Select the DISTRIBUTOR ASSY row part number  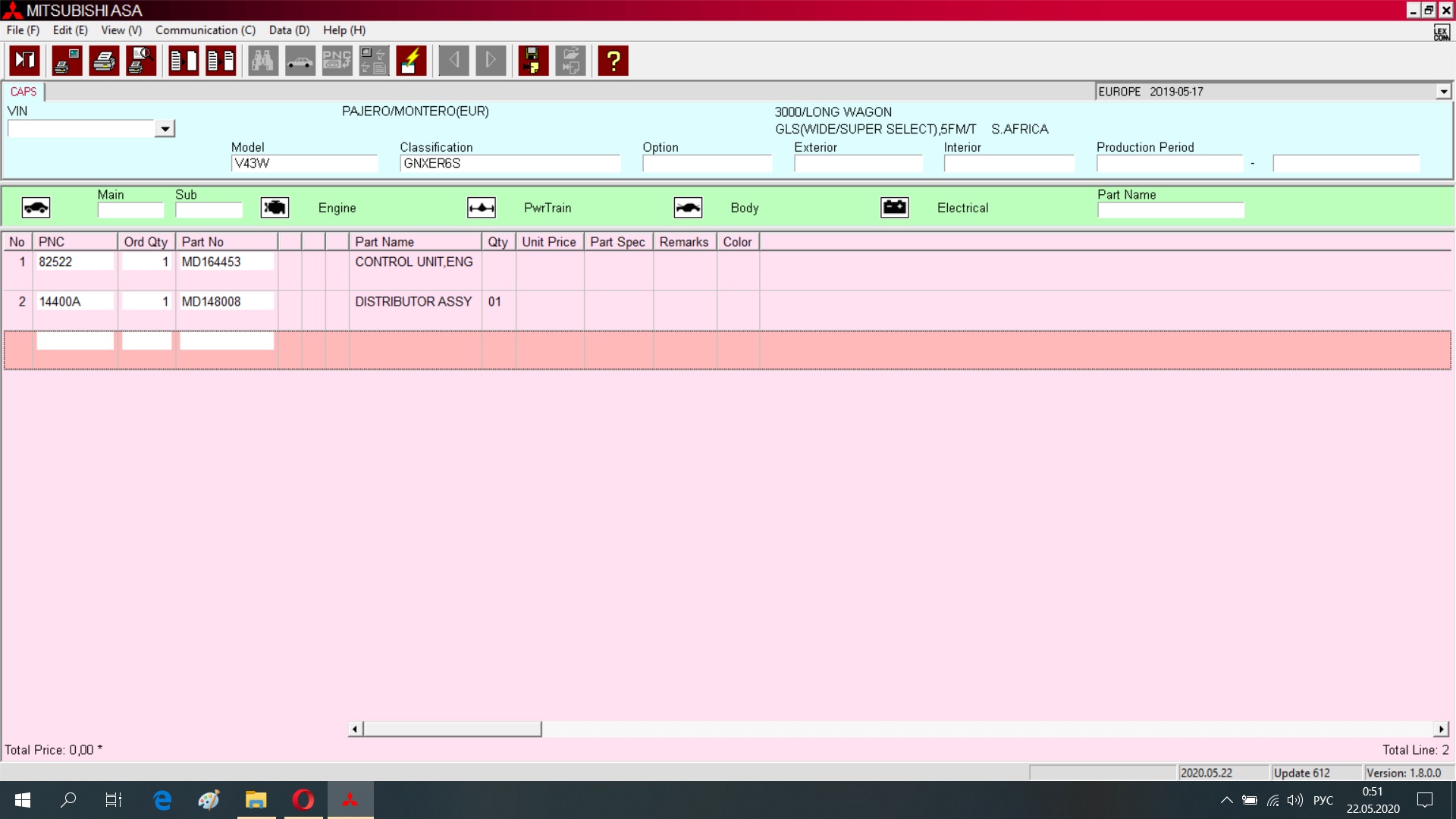(x=226, y=302)
